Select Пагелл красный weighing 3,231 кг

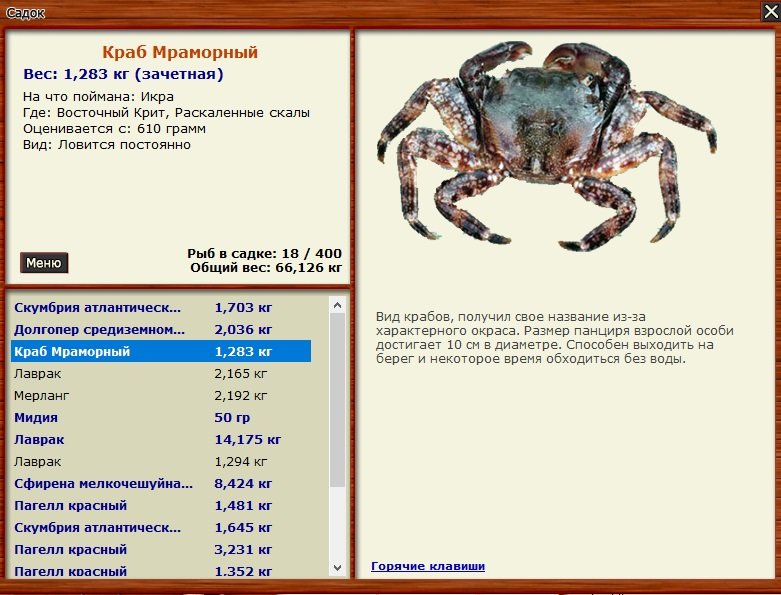(x=160, y=550)
